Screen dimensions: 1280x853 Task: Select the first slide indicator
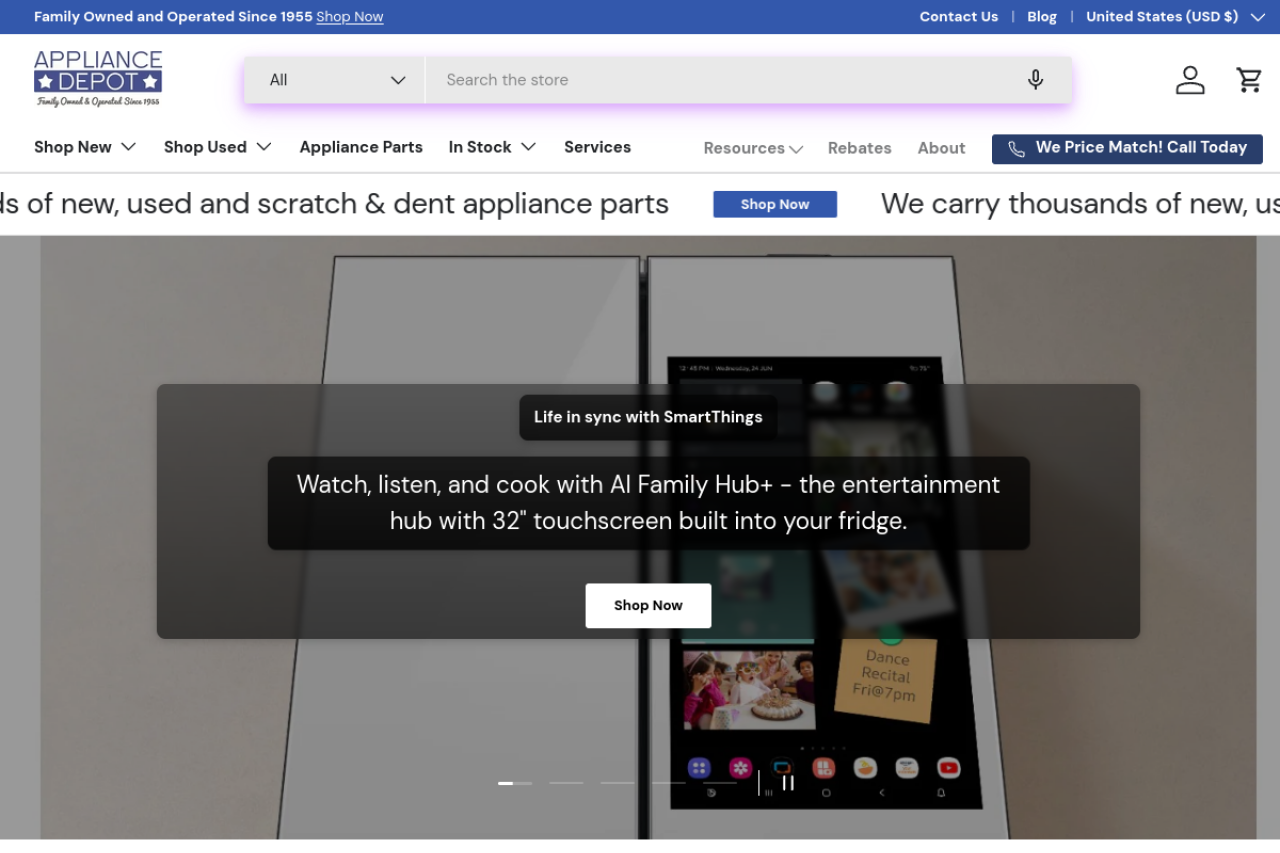coord(515,783)
